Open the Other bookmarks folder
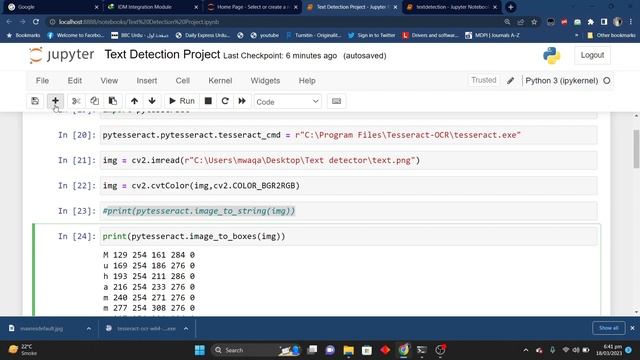640x360 pixels. (611, 35)
